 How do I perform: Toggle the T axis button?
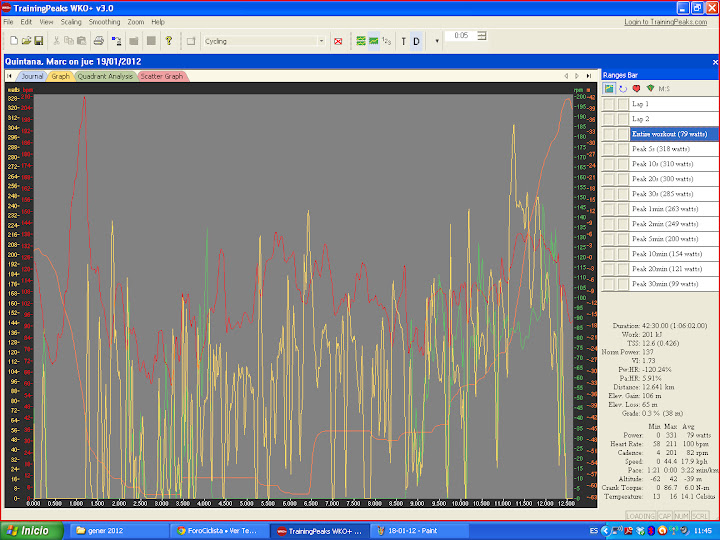403,41
